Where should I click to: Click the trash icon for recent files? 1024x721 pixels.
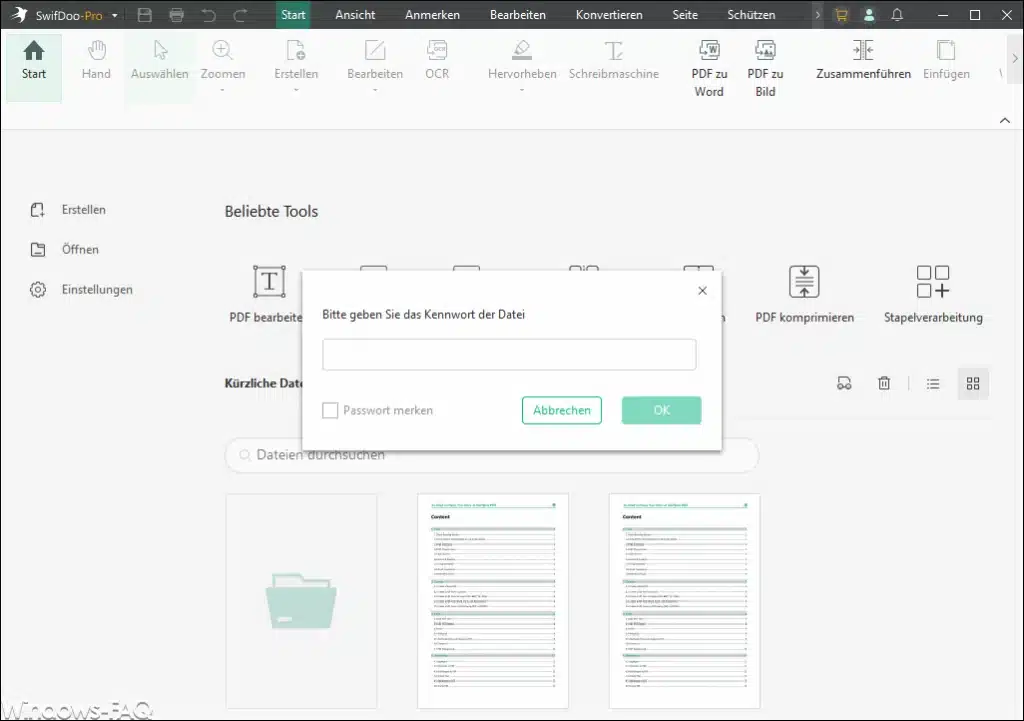click(x=884, y=383)
